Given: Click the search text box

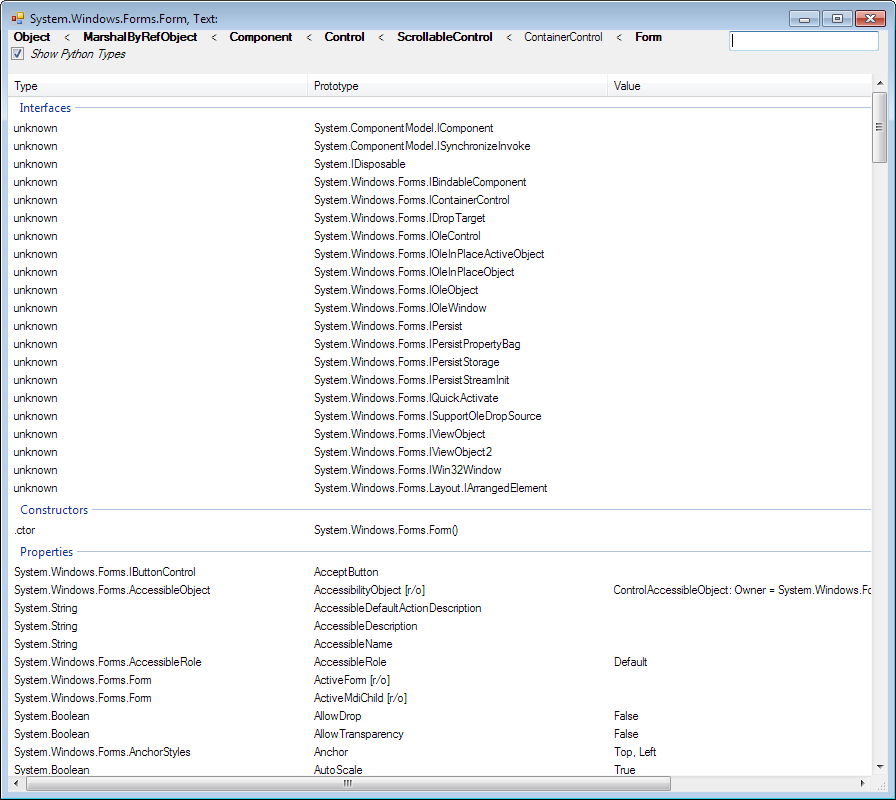Looking at the screenshot, I should (x=804, y=41).
